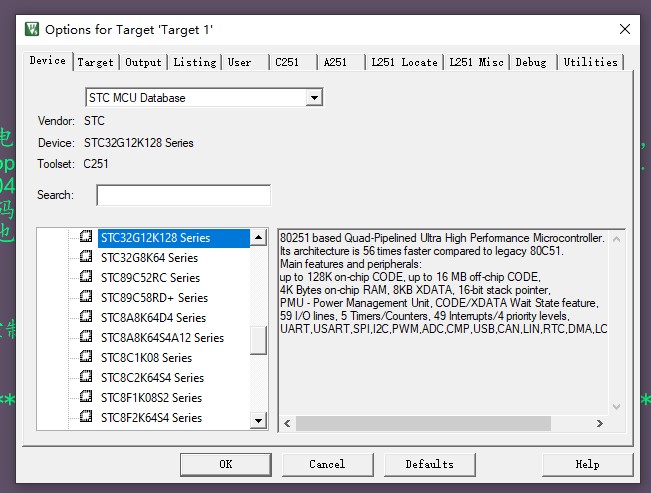
Task: Click the Help button
Action: 587,464
